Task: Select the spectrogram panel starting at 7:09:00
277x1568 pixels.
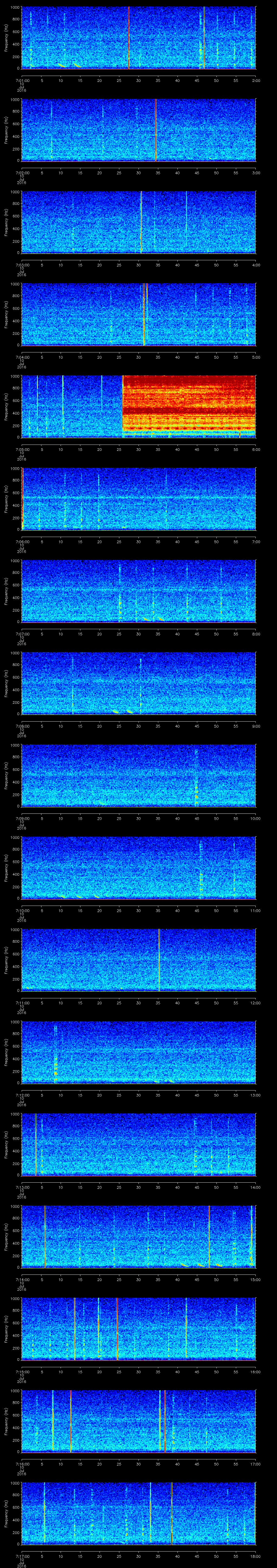Action: tap(139, 775)
